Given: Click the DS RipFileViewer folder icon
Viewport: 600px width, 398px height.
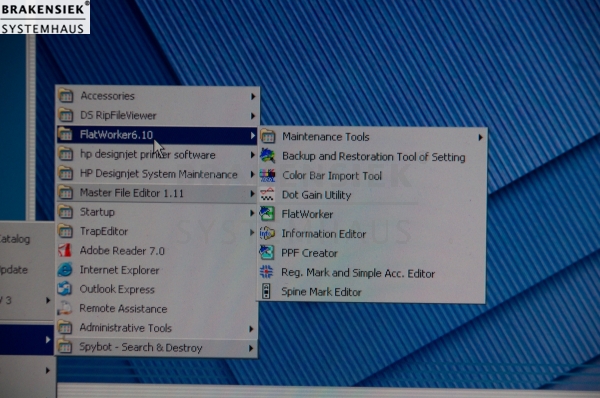Looking at the screenshot, I should click(66, 115).
